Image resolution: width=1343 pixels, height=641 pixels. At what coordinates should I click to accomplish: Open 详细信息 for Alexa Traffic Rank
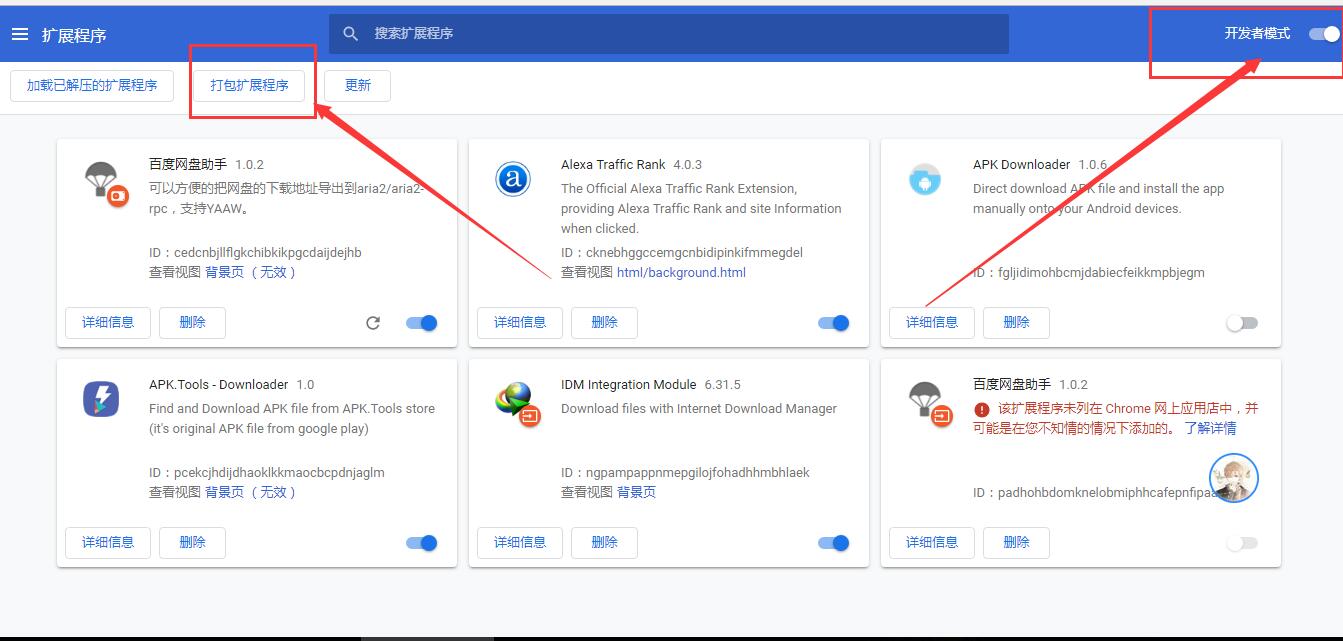pos(520,322)
